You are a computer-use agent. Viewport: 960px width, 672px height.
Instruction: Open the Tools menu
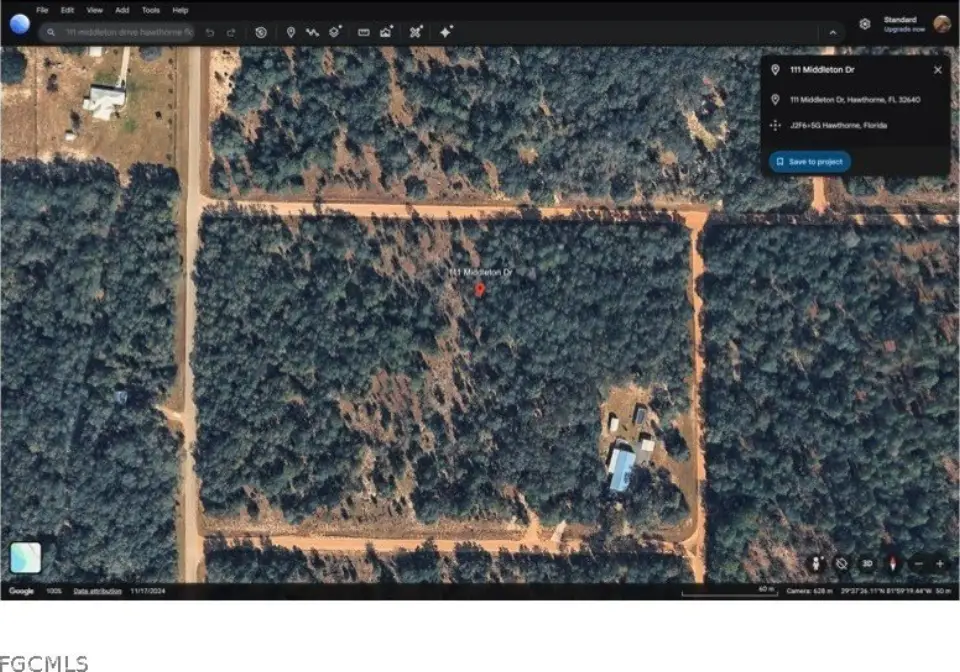pos(150,10)
